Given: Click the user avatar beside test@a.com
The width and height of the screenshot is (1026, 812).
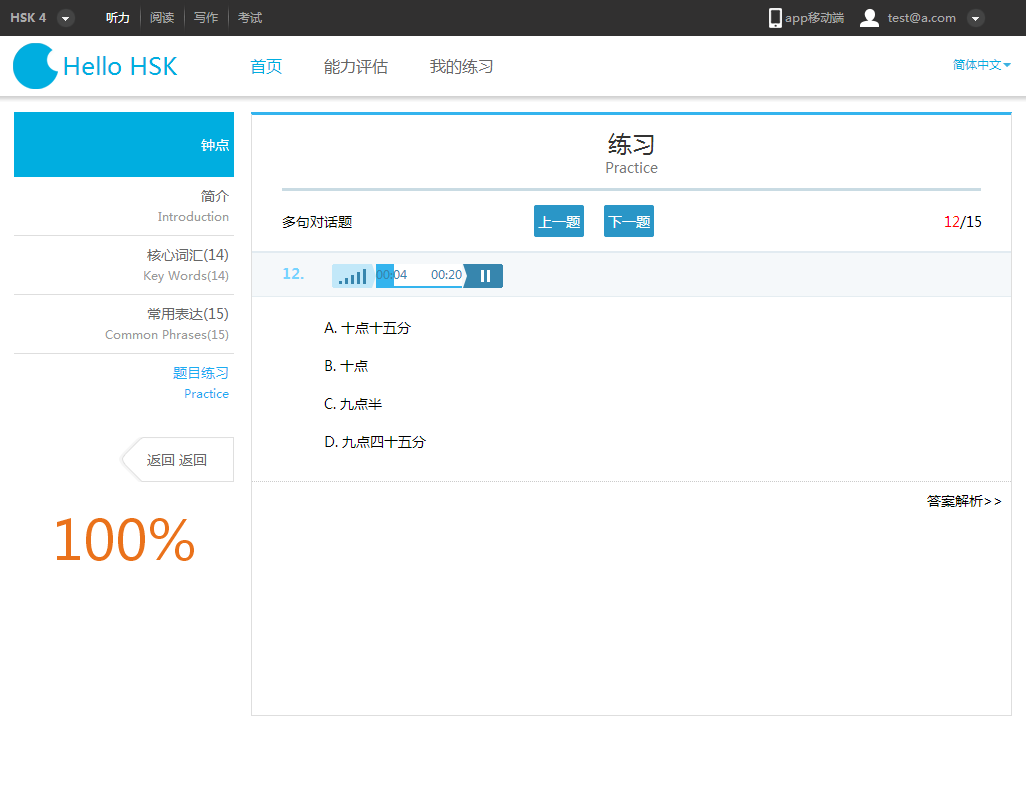Looking at the screenshot, I should point(869,17).
